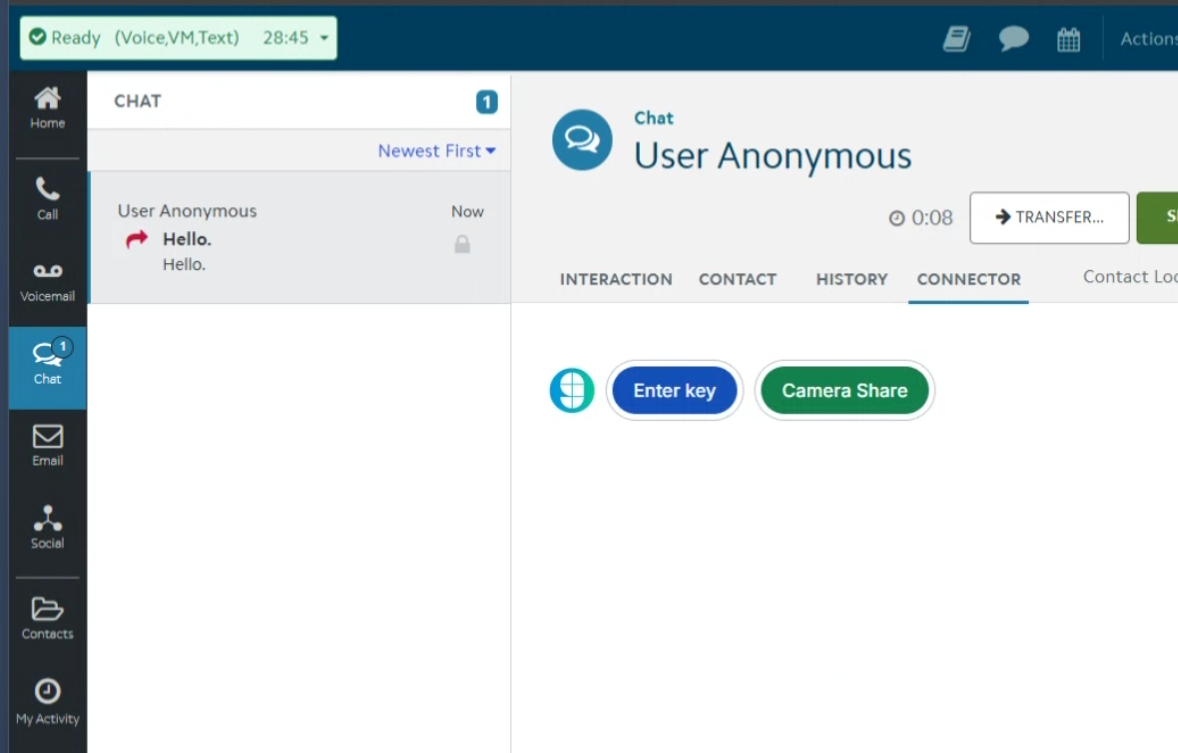
Task: Click the Transfer button
Action: 1049,217
